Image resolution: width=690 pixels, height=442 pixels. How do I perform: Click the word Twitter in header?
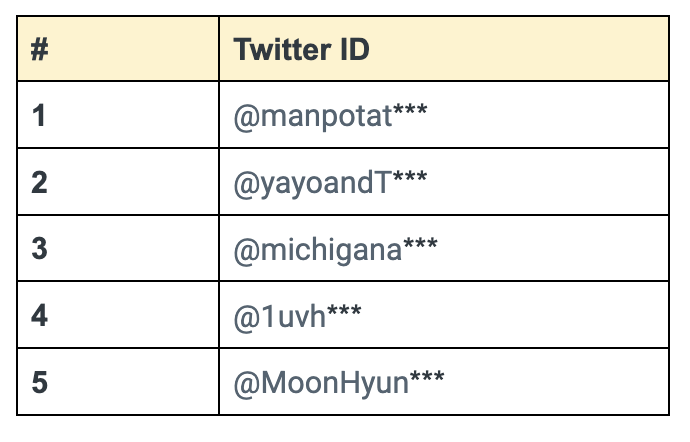[282, 49]
